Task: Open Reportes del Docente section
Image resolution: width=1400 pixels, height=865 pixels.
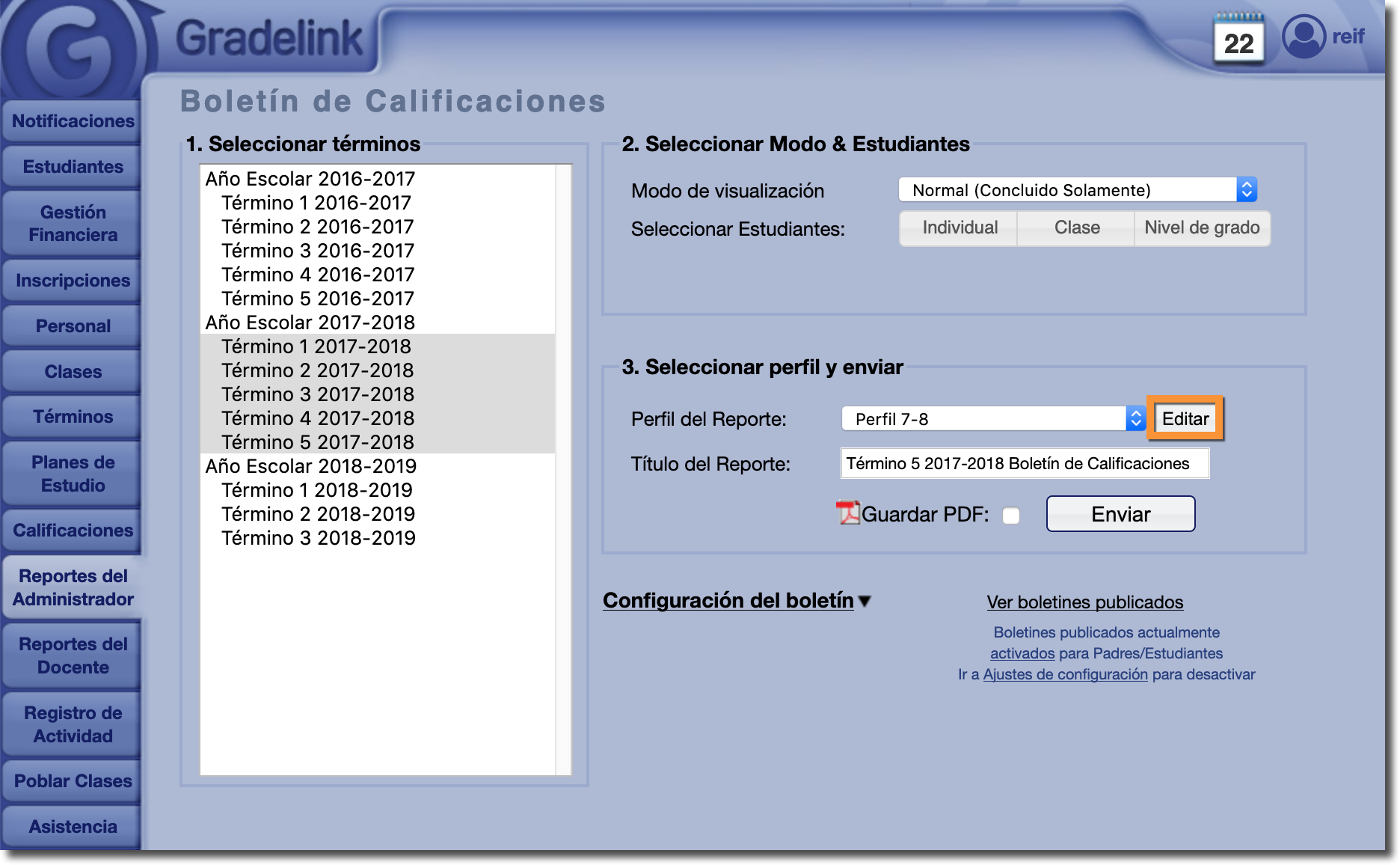Action: click(73, 655)
